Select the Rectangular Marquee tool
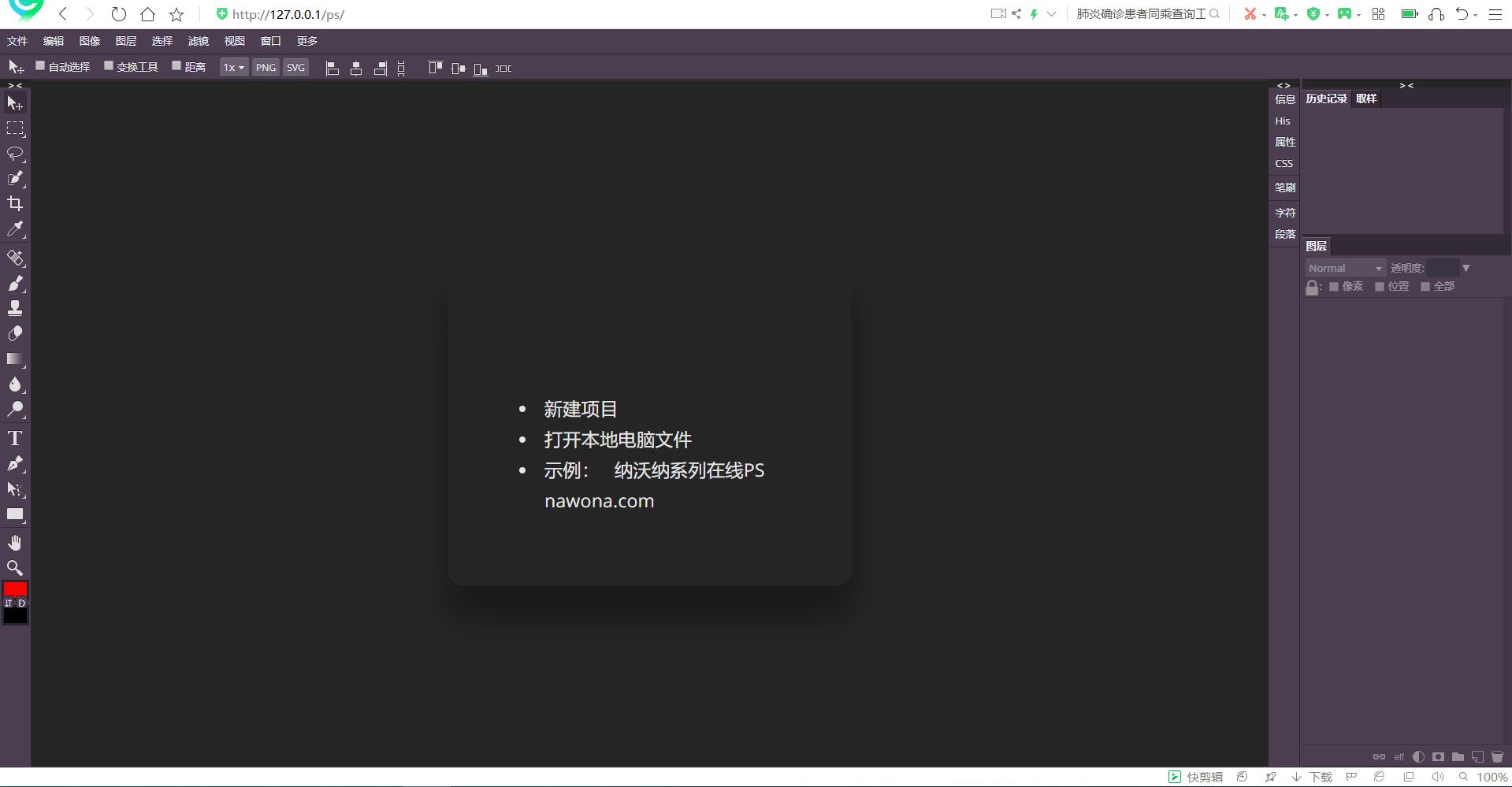The image size is (1512, 787). [x=15, y=128]
